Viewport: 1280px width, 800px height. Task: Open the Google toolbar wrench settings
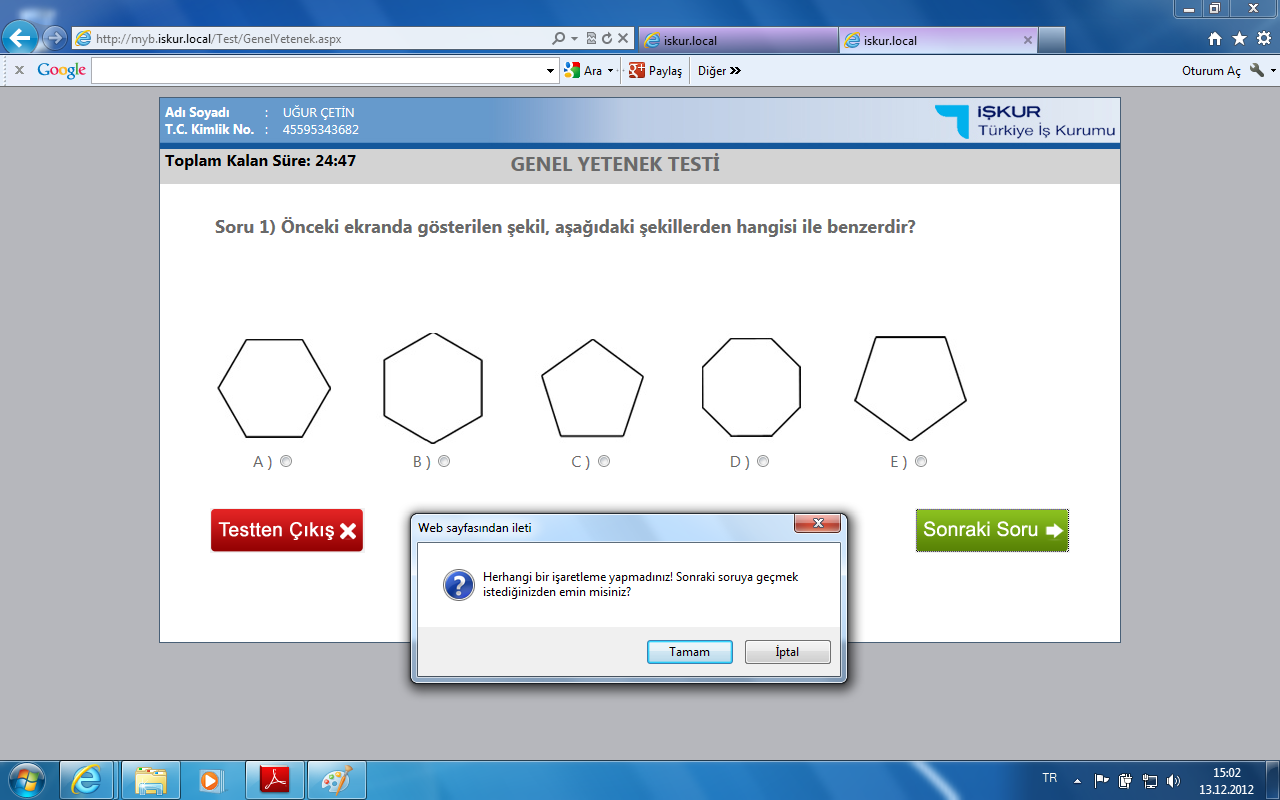pyautogui.click(x=1257, y=71)
